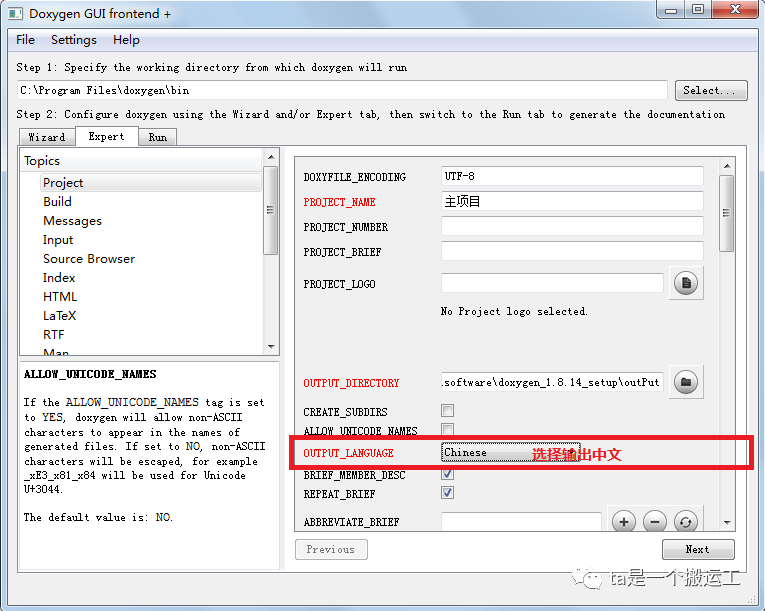Screen dimensions: 765x611
Task: Enable the CREATE_SUBDIRS checkbox
Action: coord(447,410)
